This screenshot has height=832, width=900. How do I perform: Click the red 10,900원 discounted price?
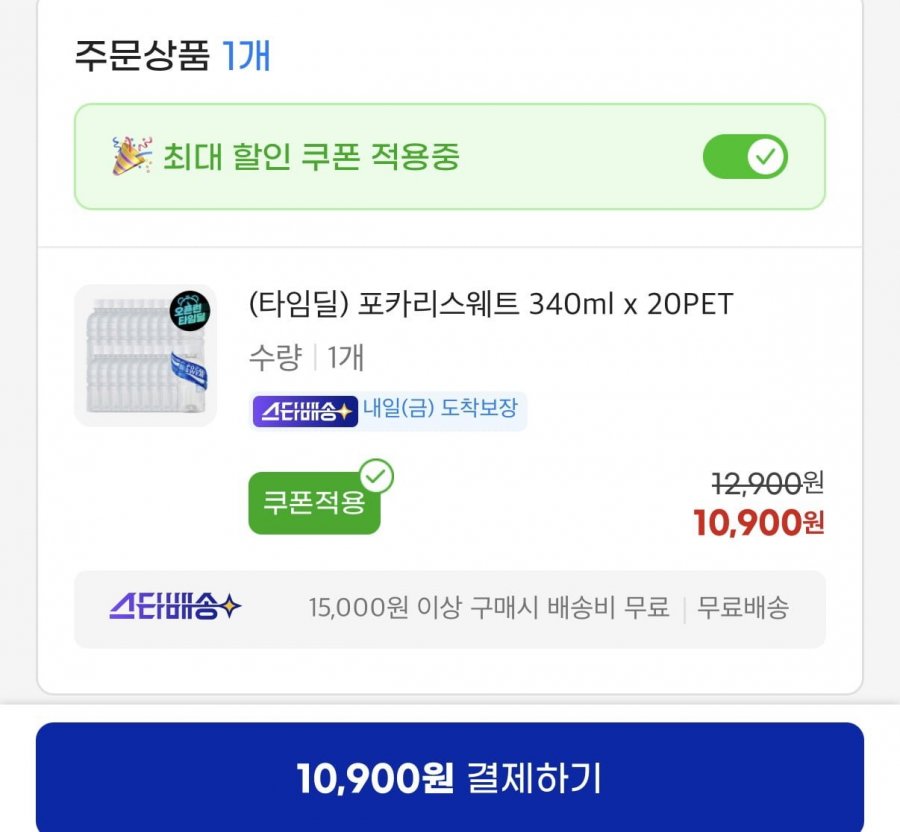coord(759,521)
